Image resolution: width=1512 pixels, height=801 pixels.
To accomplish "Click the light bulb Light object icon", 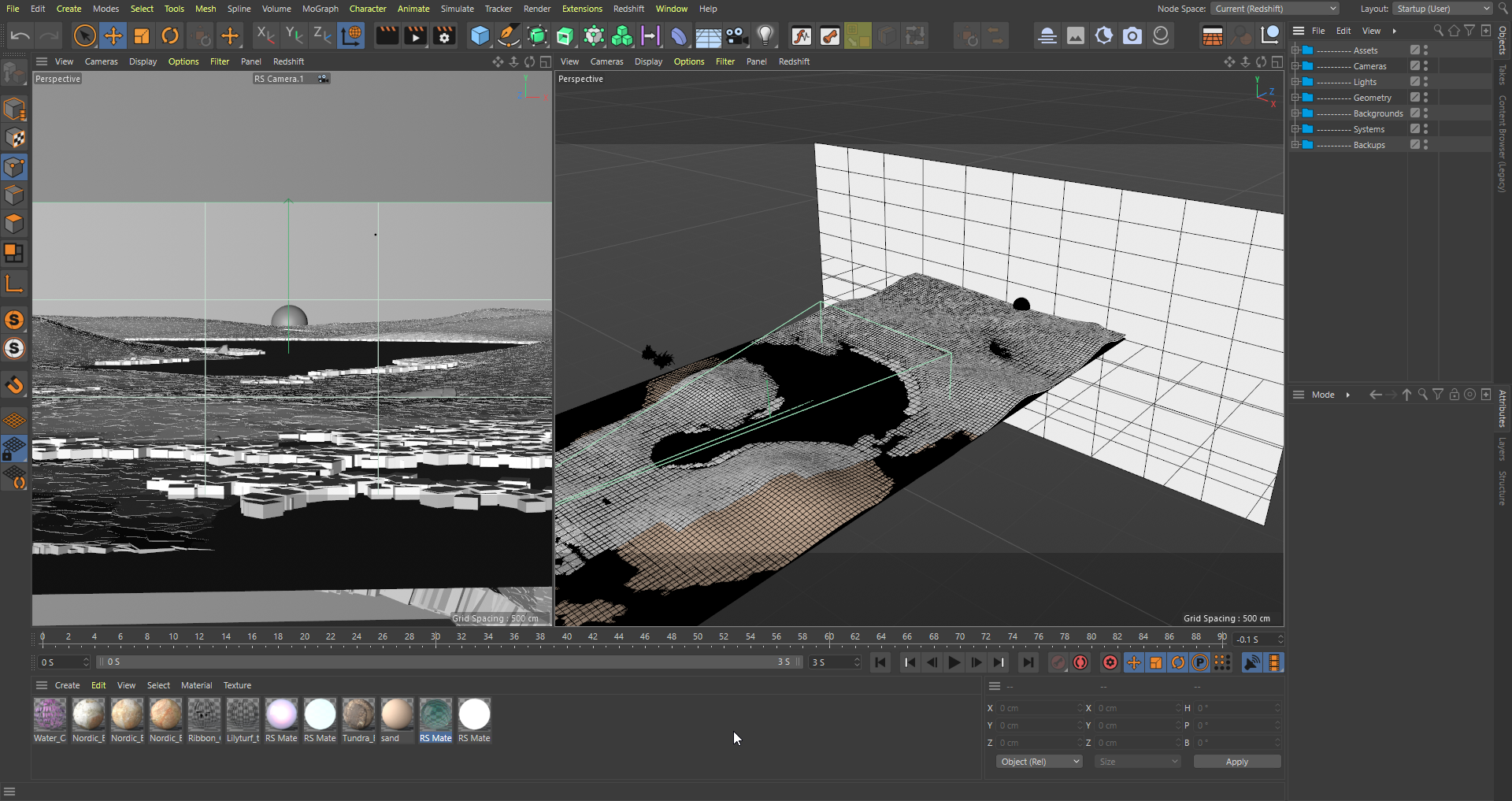I will 765,35.
